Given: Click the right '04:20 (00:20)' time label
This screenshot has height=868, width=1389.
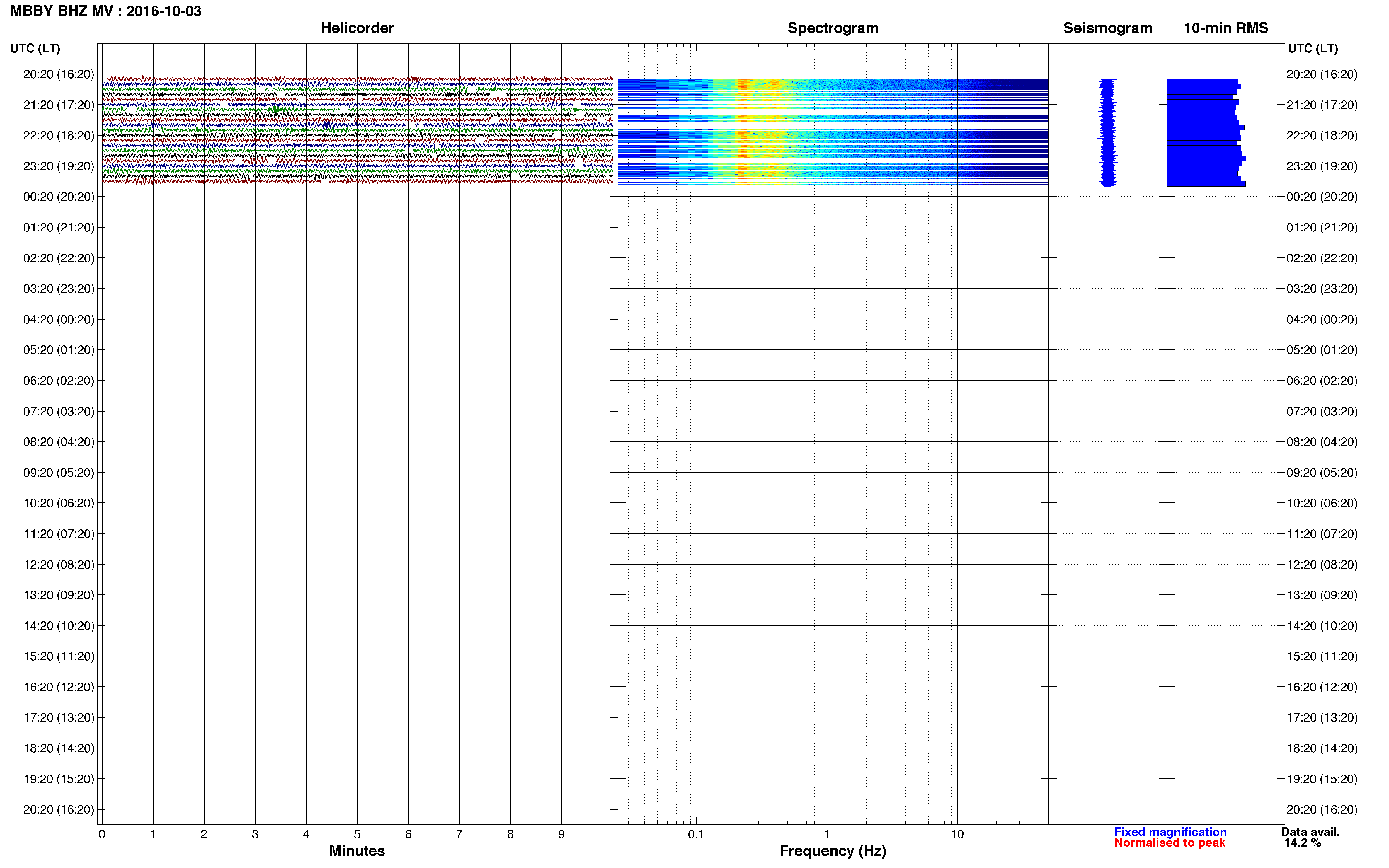Looking at the screenshot, I should (x=1322, y=319).
